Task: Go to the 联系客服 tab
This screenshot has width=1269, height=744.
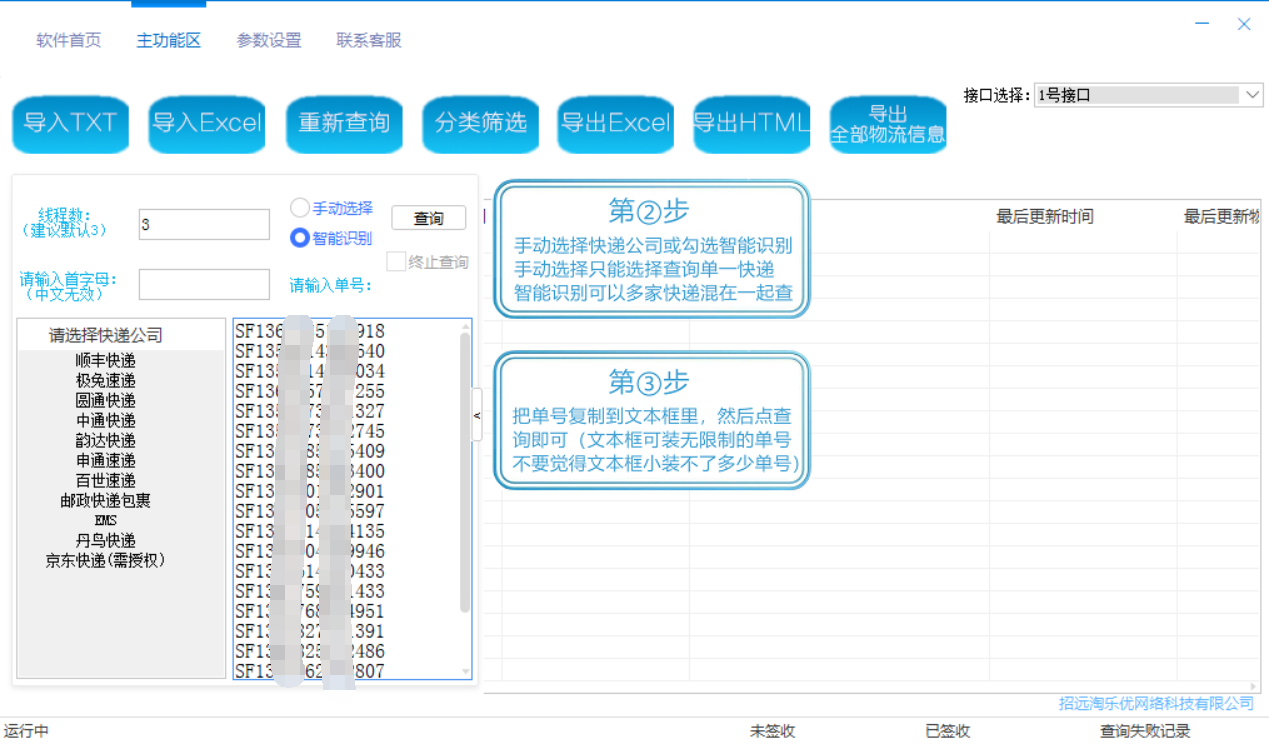Action: click(369, 41)
